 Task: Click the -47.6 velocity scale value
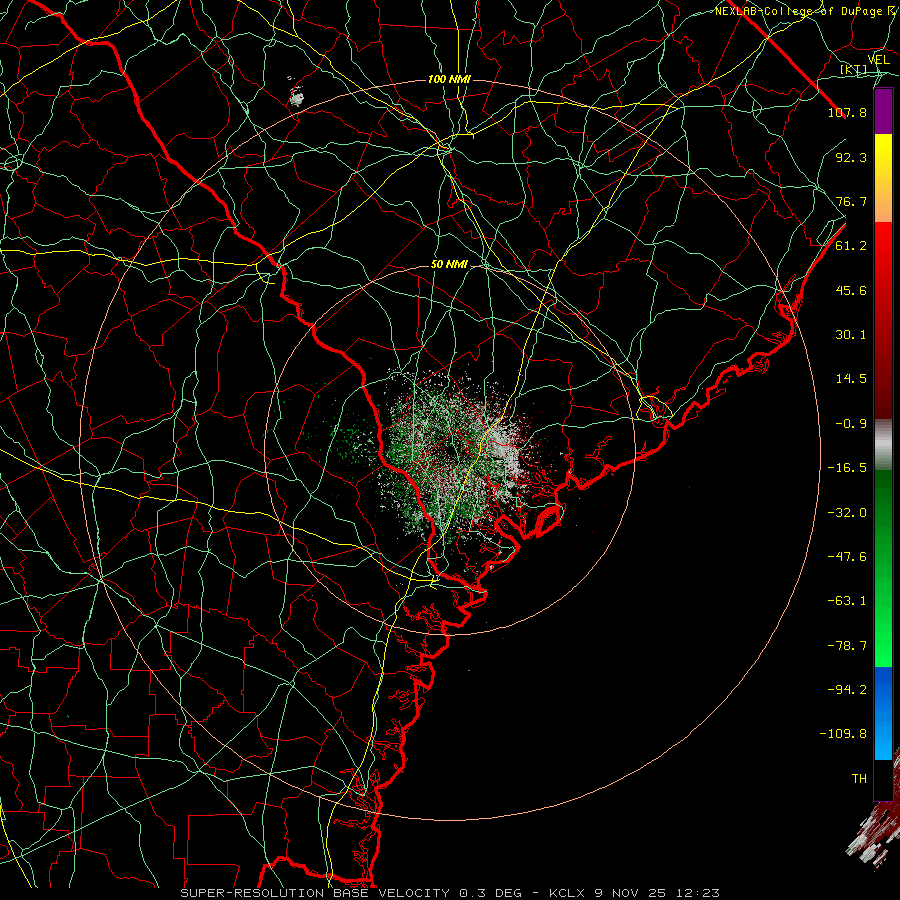click(x=847, y=557)
